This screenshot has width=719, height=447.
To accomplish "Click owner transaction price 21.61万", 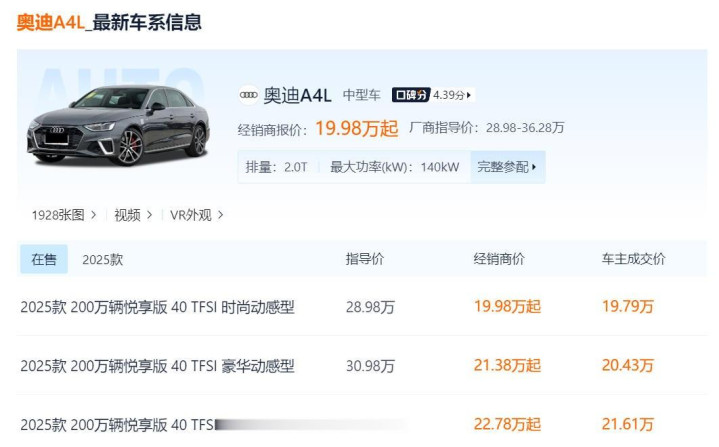I will (628, 424).
